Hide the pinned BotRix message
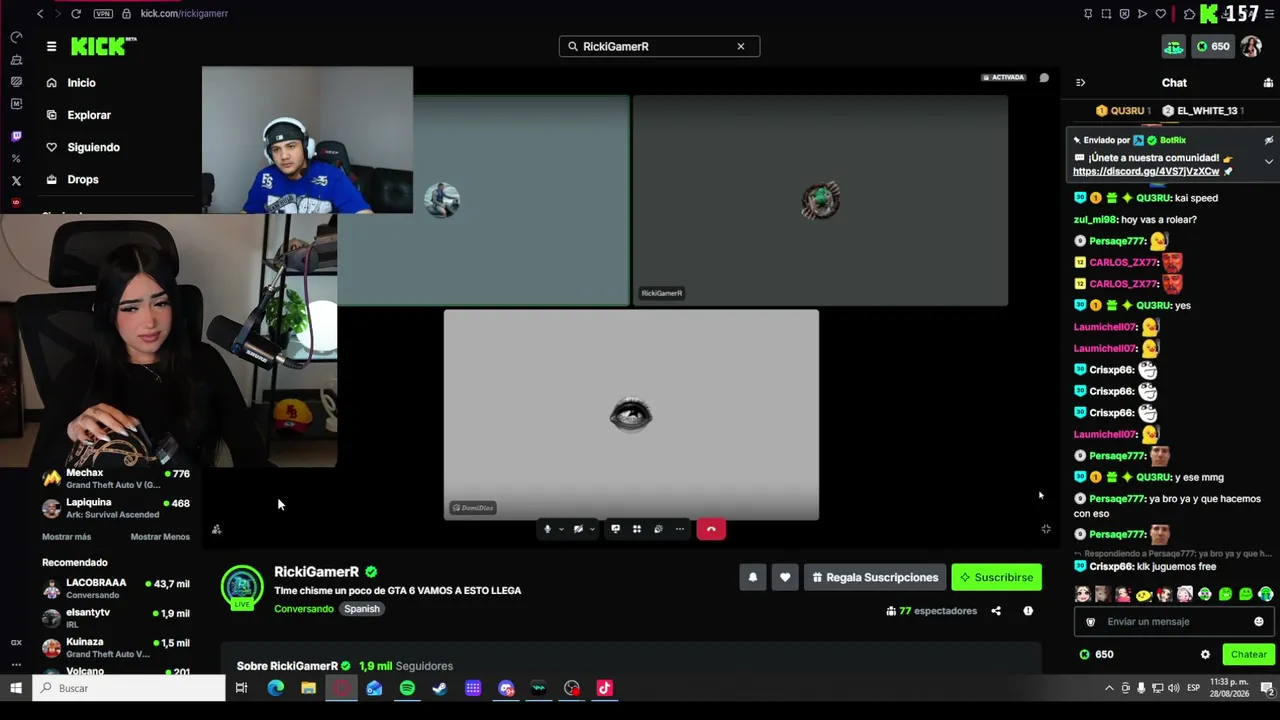This screenshot has height=720, width=1280. [1269, 140]
